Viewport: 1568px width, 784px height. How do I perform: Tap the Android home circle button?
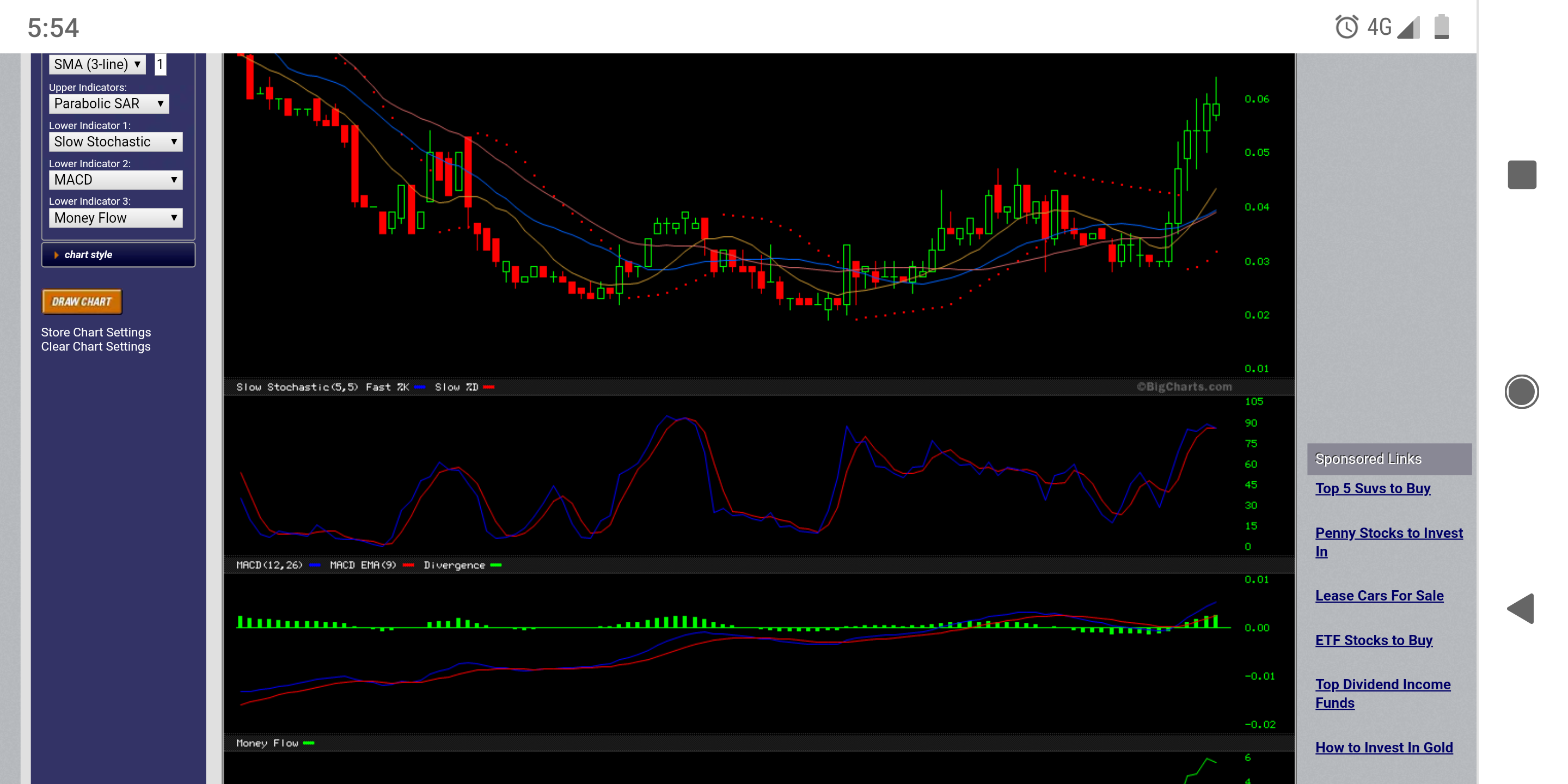[1522, 391]
